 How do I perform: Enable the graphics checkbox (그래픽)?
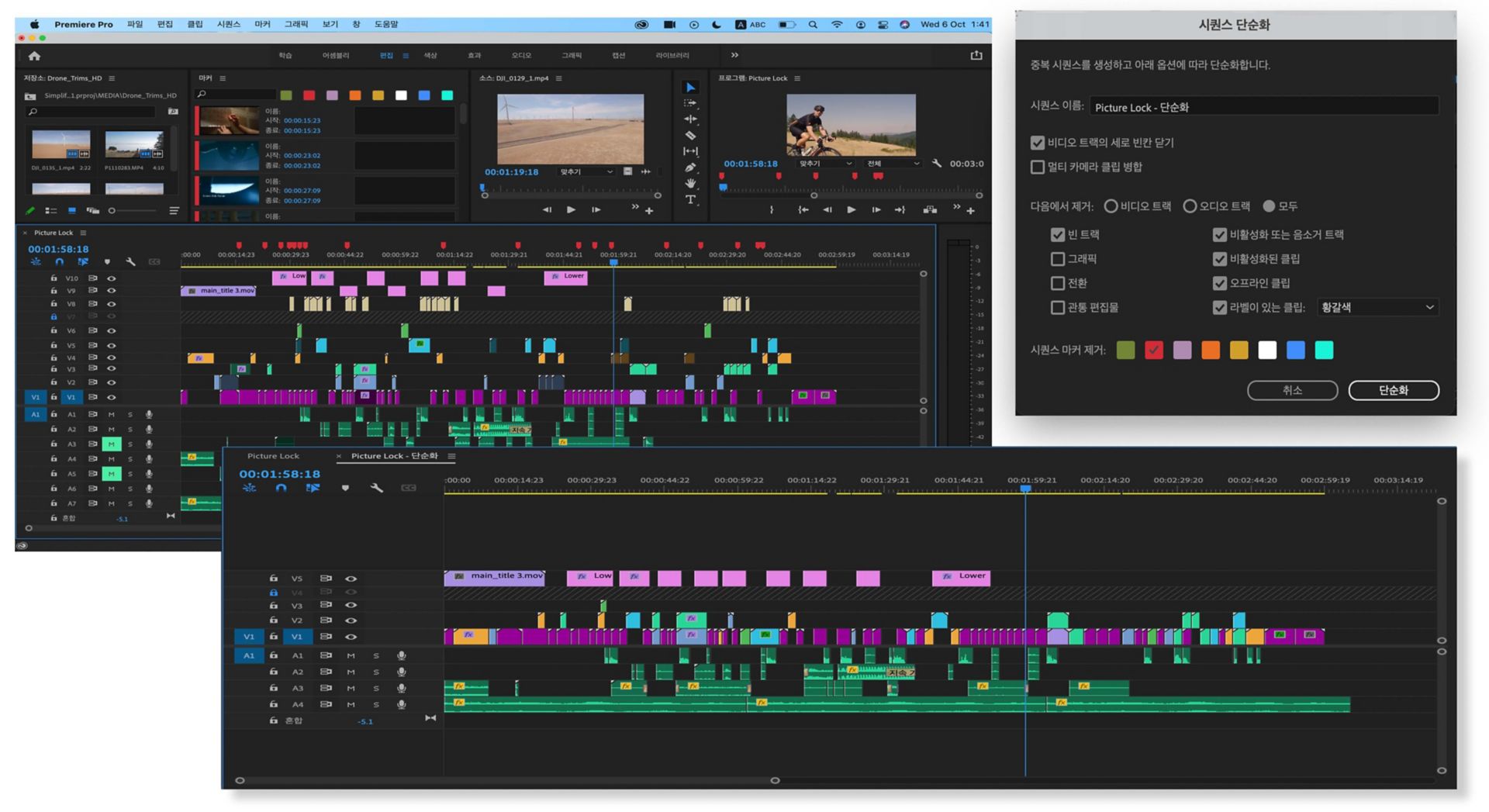(1058, 259)
